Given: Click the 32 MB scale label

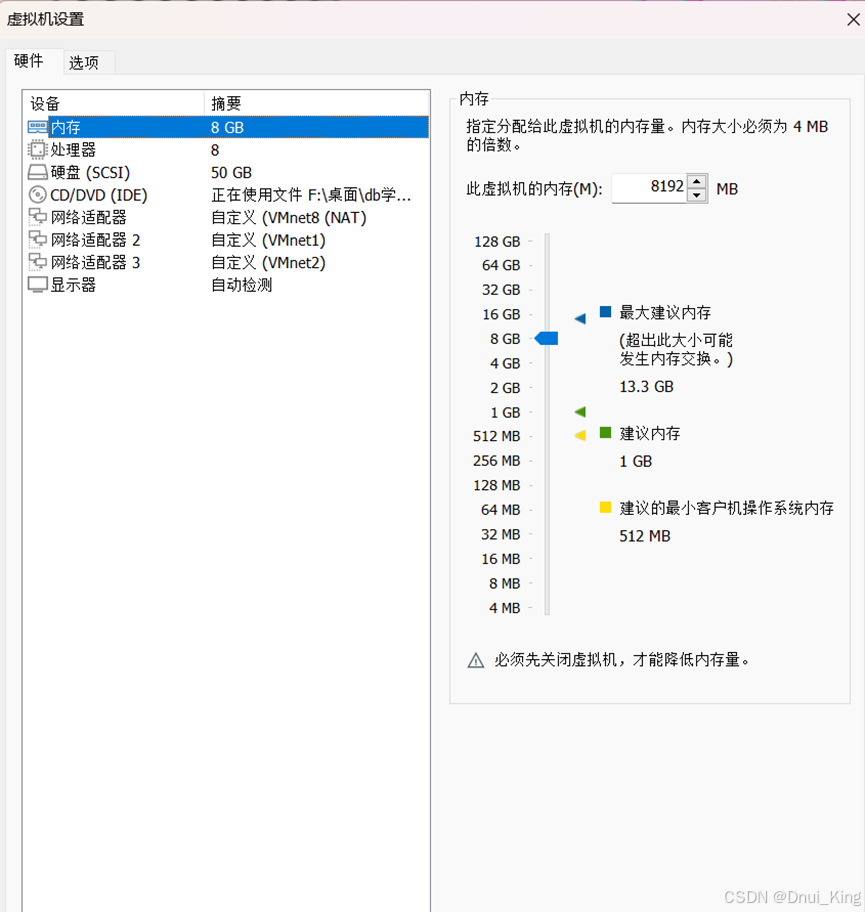Looking at the screenshot, I should click(x=500, y=534).
